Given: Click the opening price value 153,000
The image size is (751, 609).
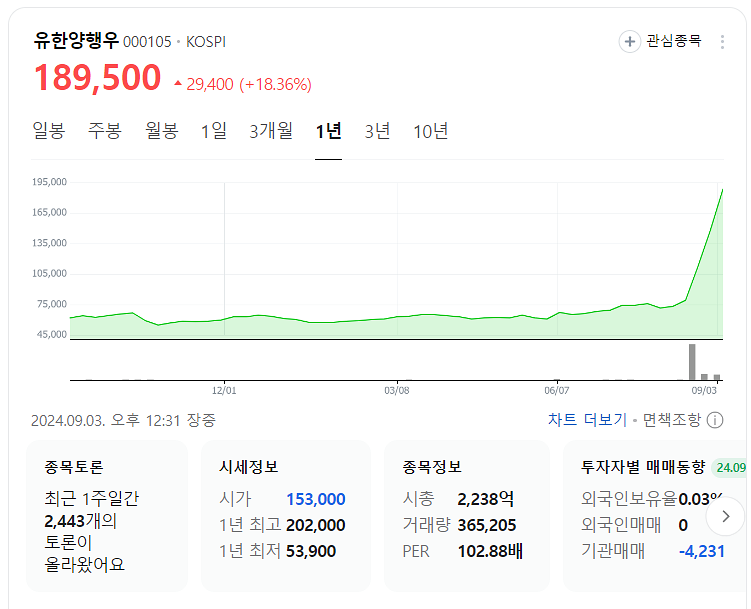Looking at the screenshot, I should (316, 499).
